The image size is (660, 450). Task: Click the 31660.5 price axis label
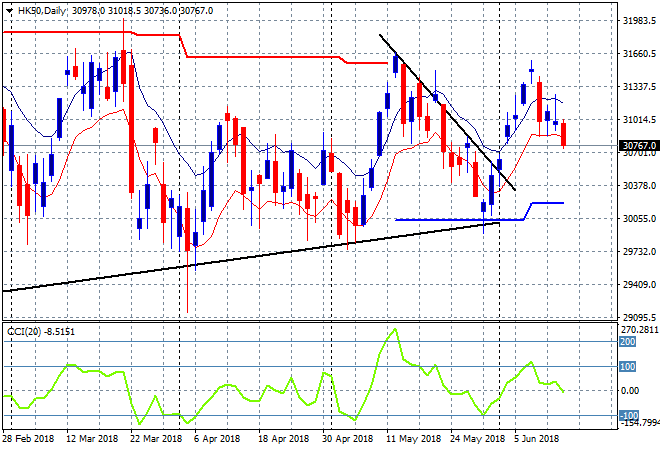point(639,53)
